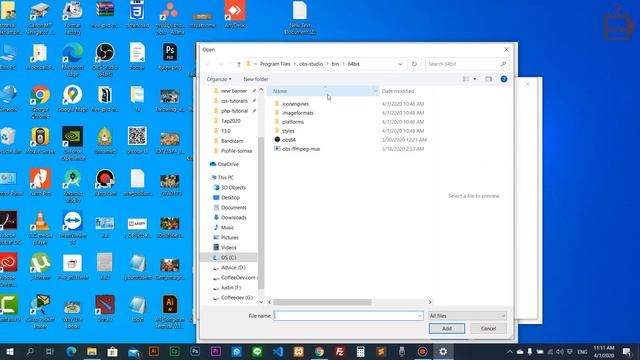Click the Back arrow in Open dialog
The width and height of the screenshot is (640, 360).
(x=208, y=64)
